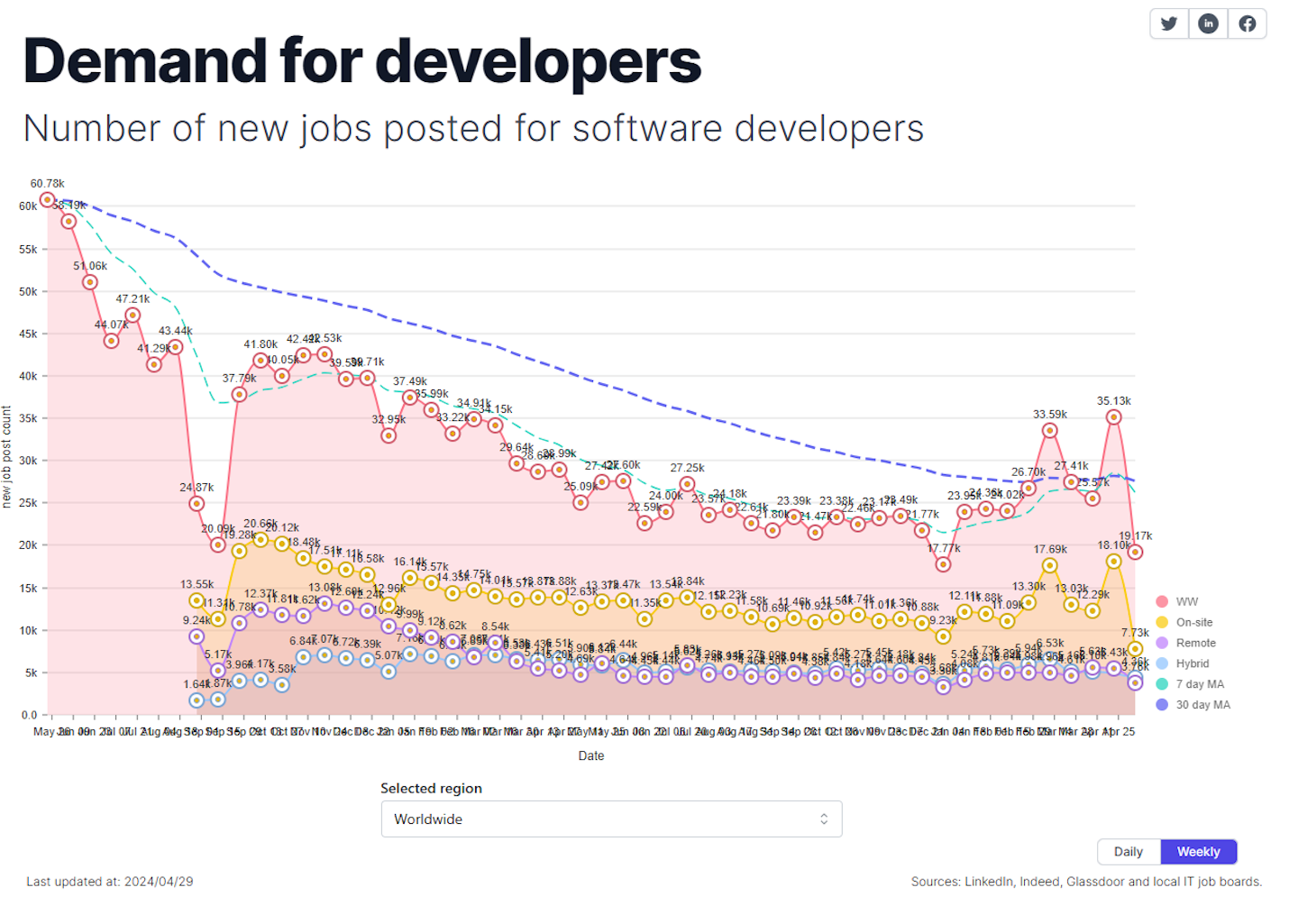Click the LinkedIn share icon
The height and width of the screenshot is (924, 1298).
tap(1208, 23)
